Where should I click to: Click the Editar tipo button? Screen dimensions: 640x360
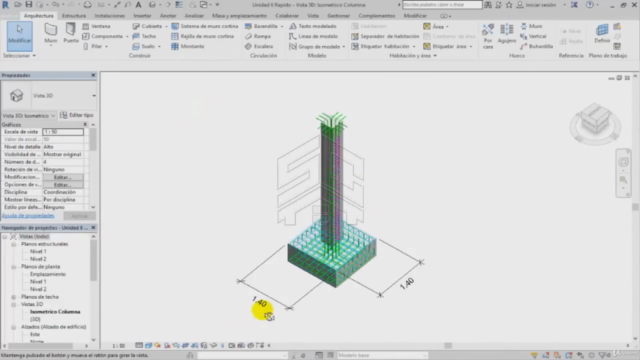76,115
